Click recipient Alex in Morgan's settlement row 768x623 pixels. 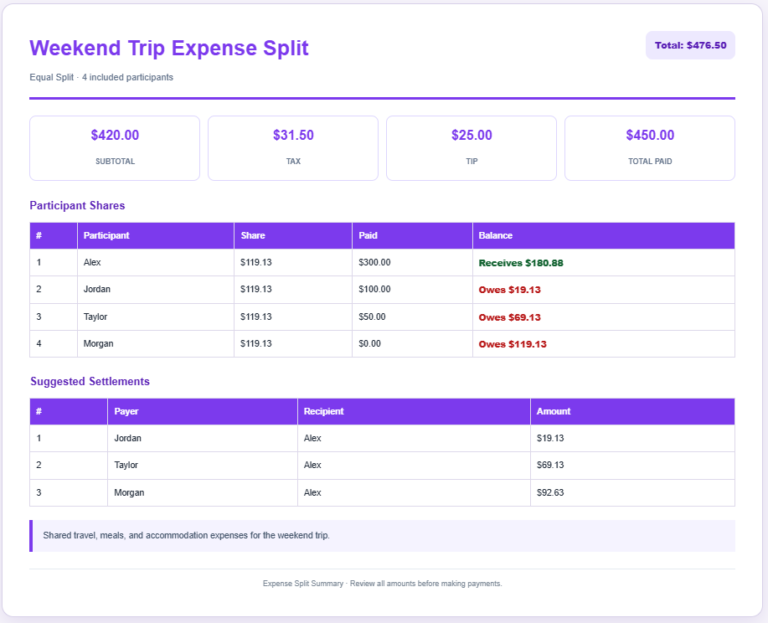312,493
